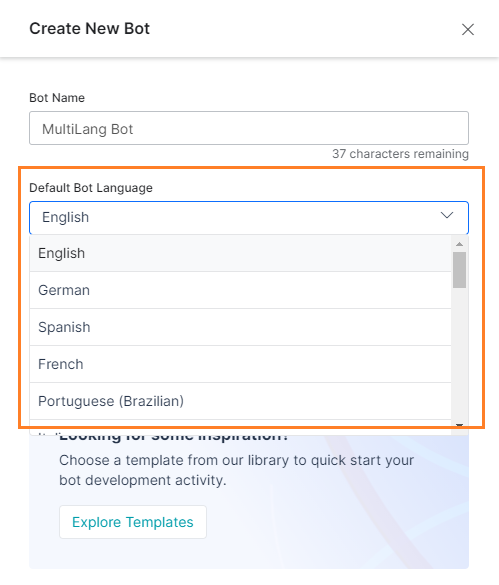This screenshot has height=585, width=499.
Task: Click the Default Bot Language label
Action: point(91,188)
